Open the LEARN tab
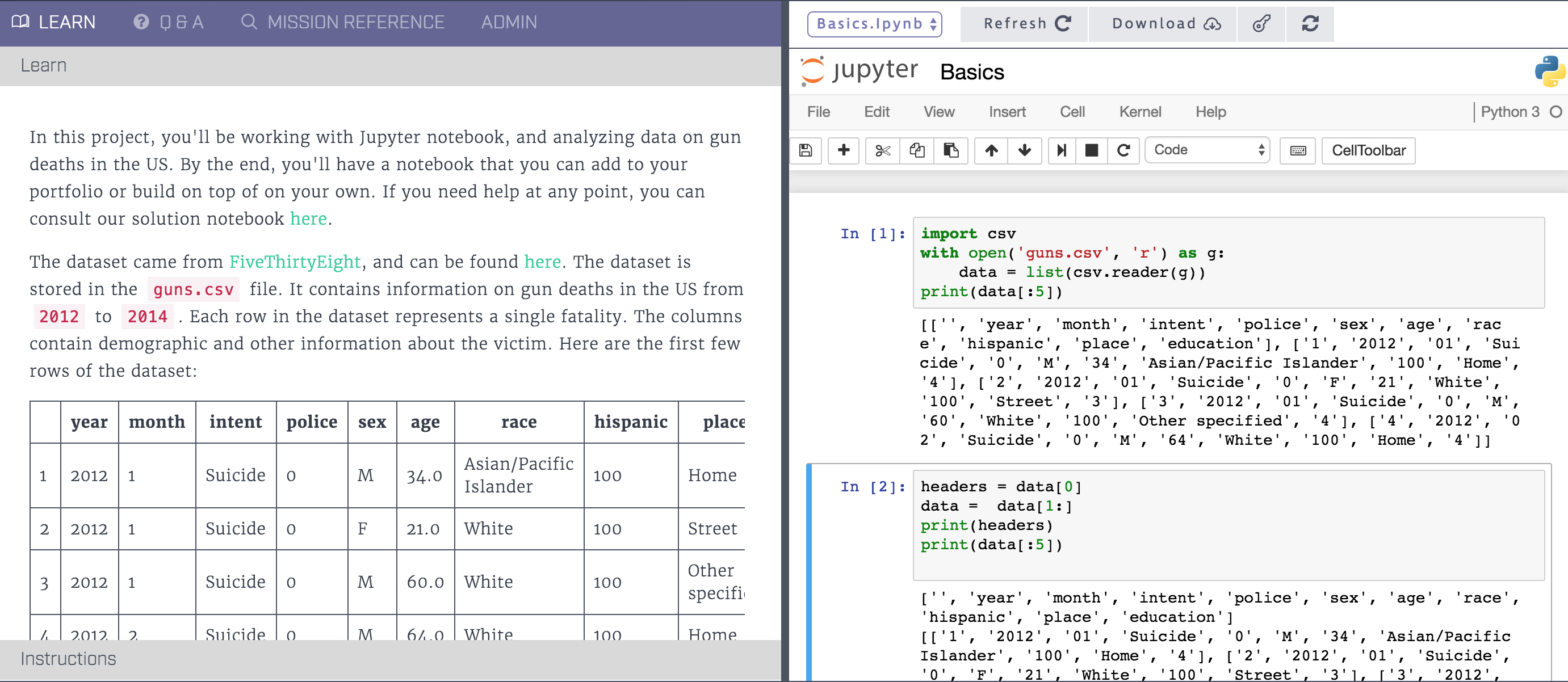 pos(53,22)
